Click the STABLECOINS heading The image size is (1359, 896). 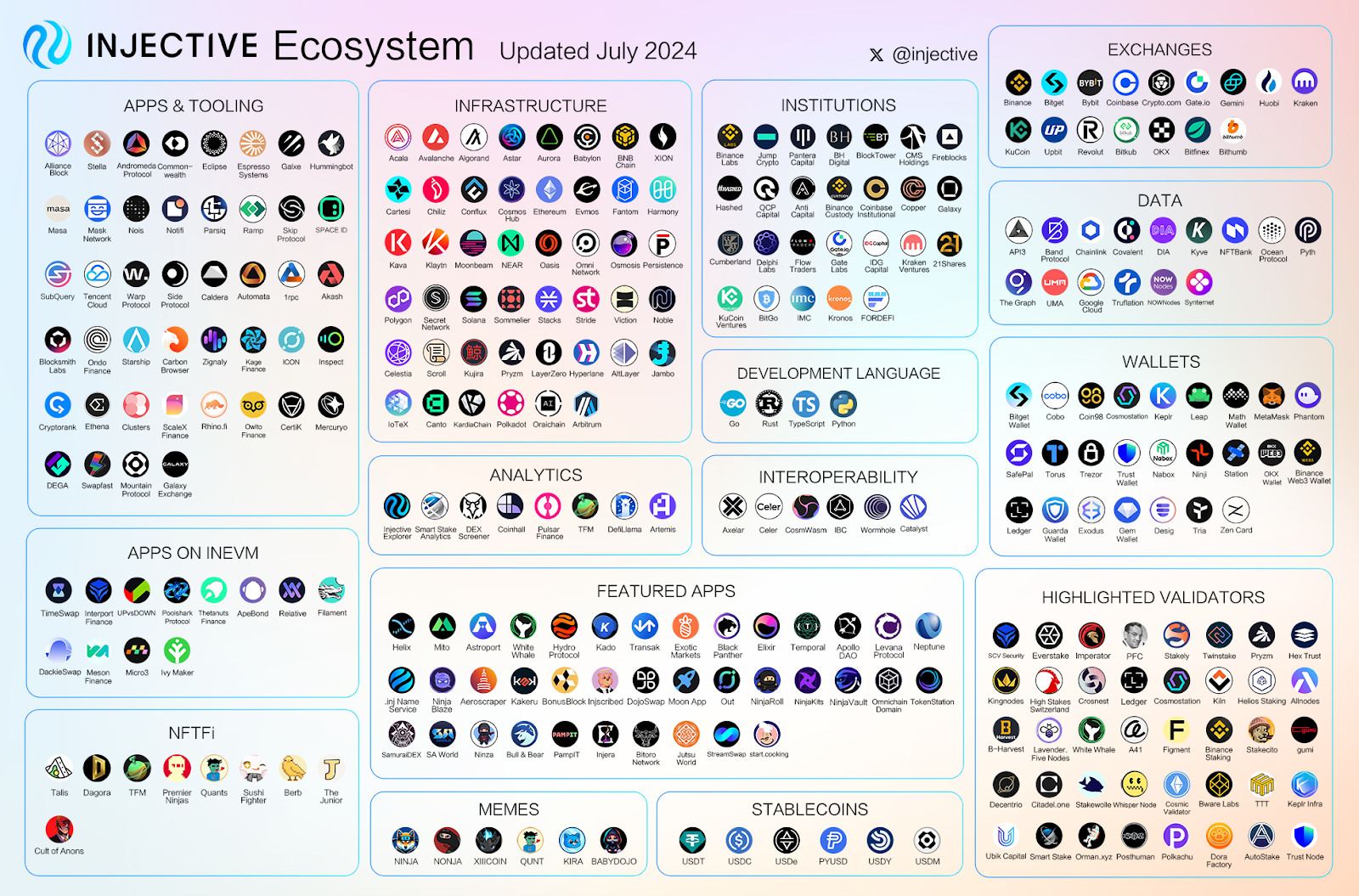coord(809,809)
